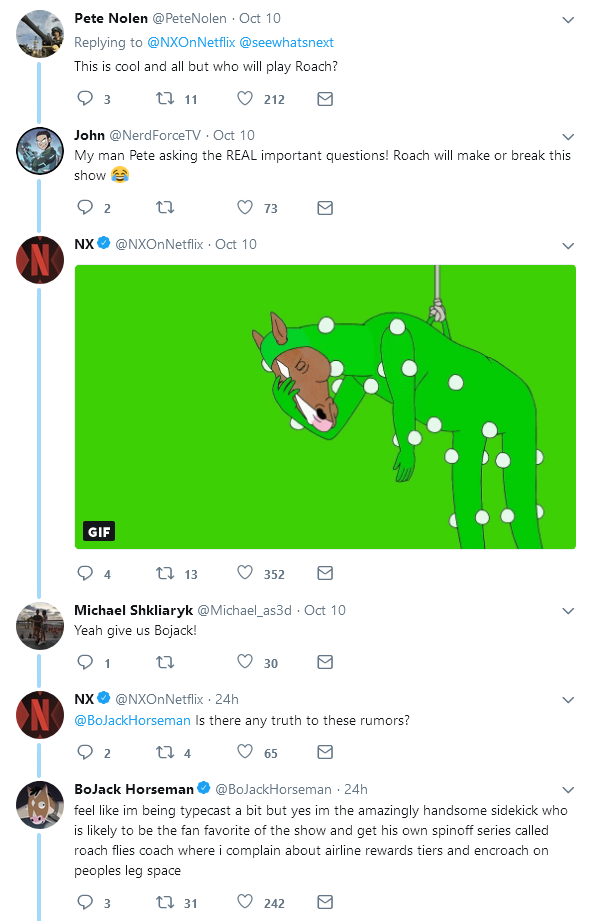607x921 pixels.
Task: Click the GIF badge on the green screen image
Action: [98, 531]
